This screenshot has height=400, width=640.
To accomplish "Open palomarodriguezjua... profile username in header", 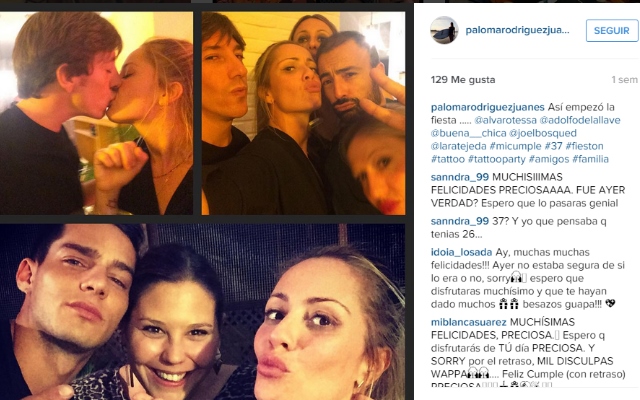I will tap(517, 30).
